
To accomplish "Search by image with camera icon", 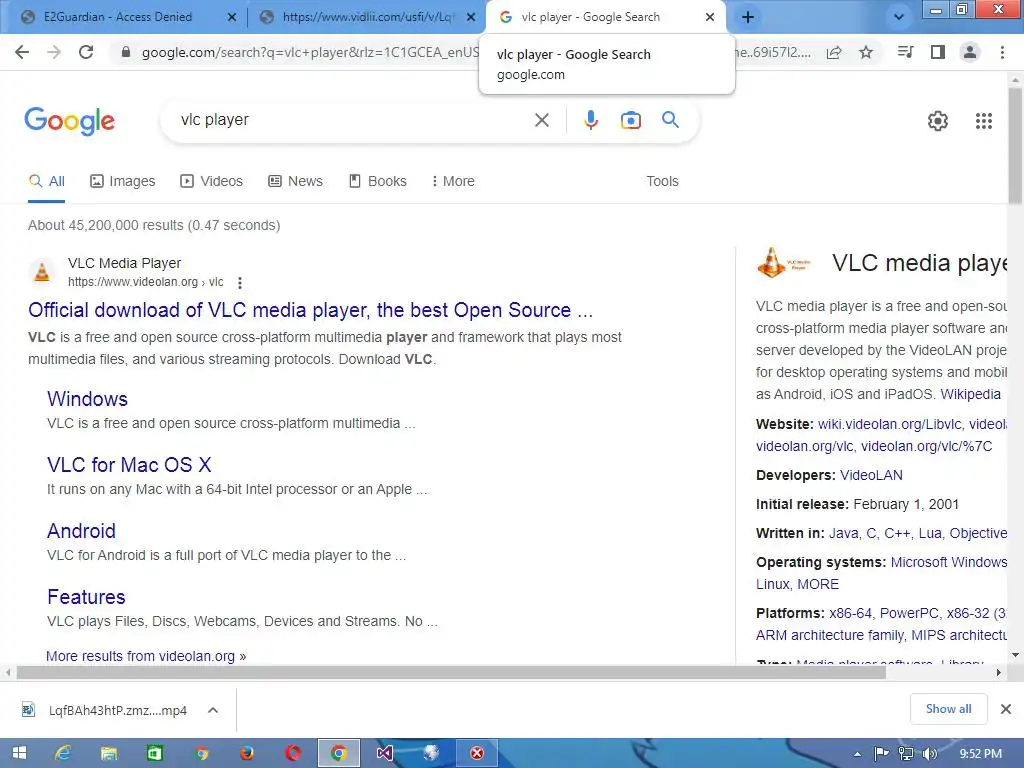I will [x=631, y=120].
